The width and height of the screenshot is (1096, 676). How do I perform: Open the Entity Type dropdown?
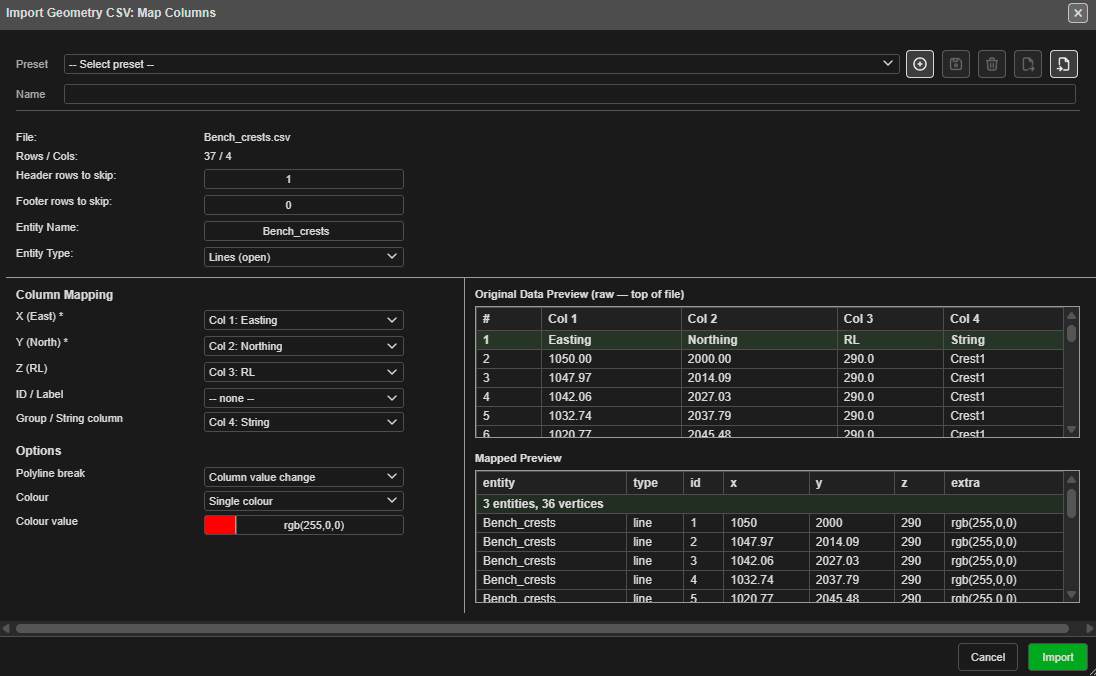tap(303, 257)
